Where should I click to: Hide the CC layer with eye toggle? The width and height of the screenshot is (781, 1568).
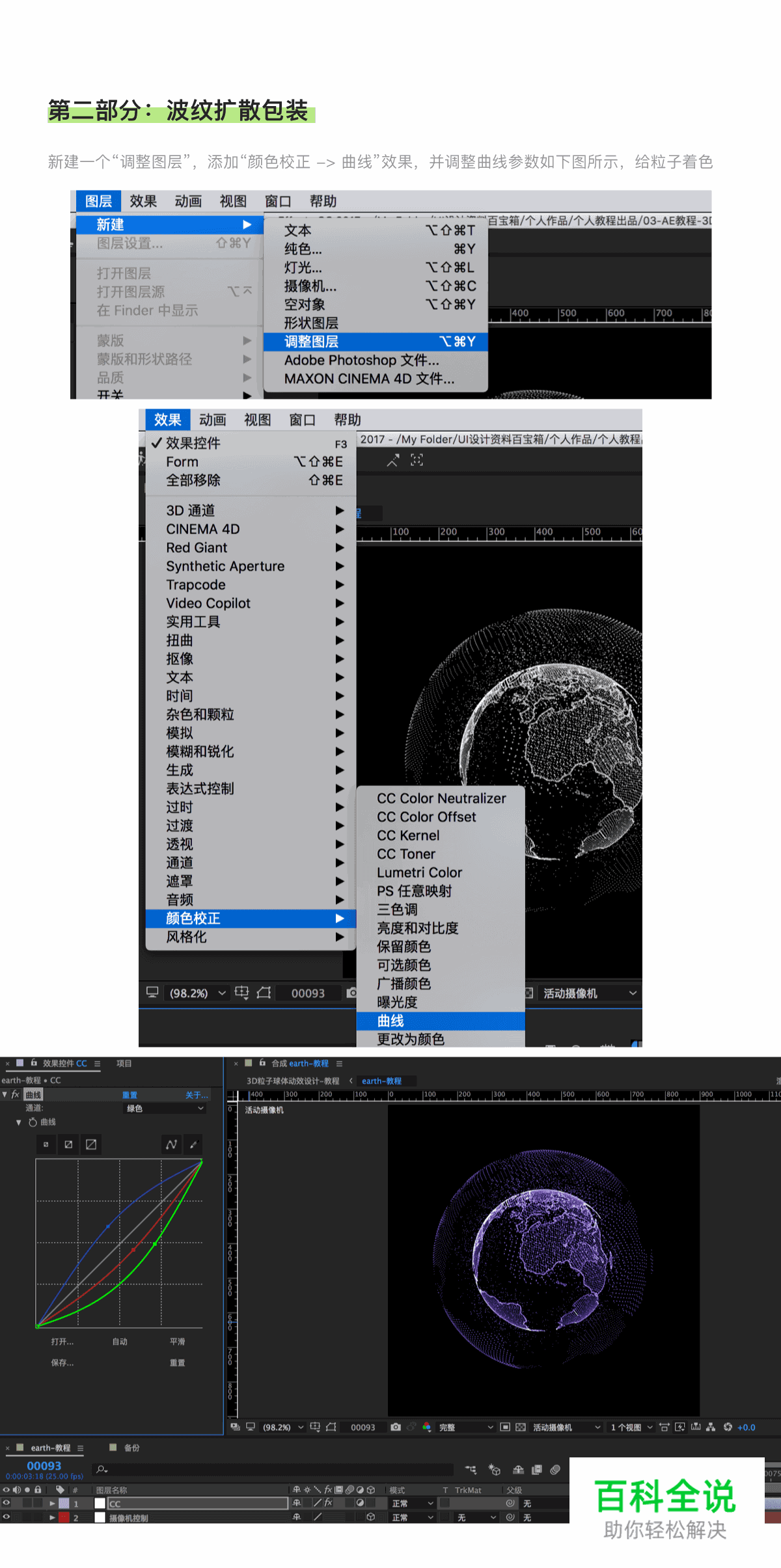7,1503
